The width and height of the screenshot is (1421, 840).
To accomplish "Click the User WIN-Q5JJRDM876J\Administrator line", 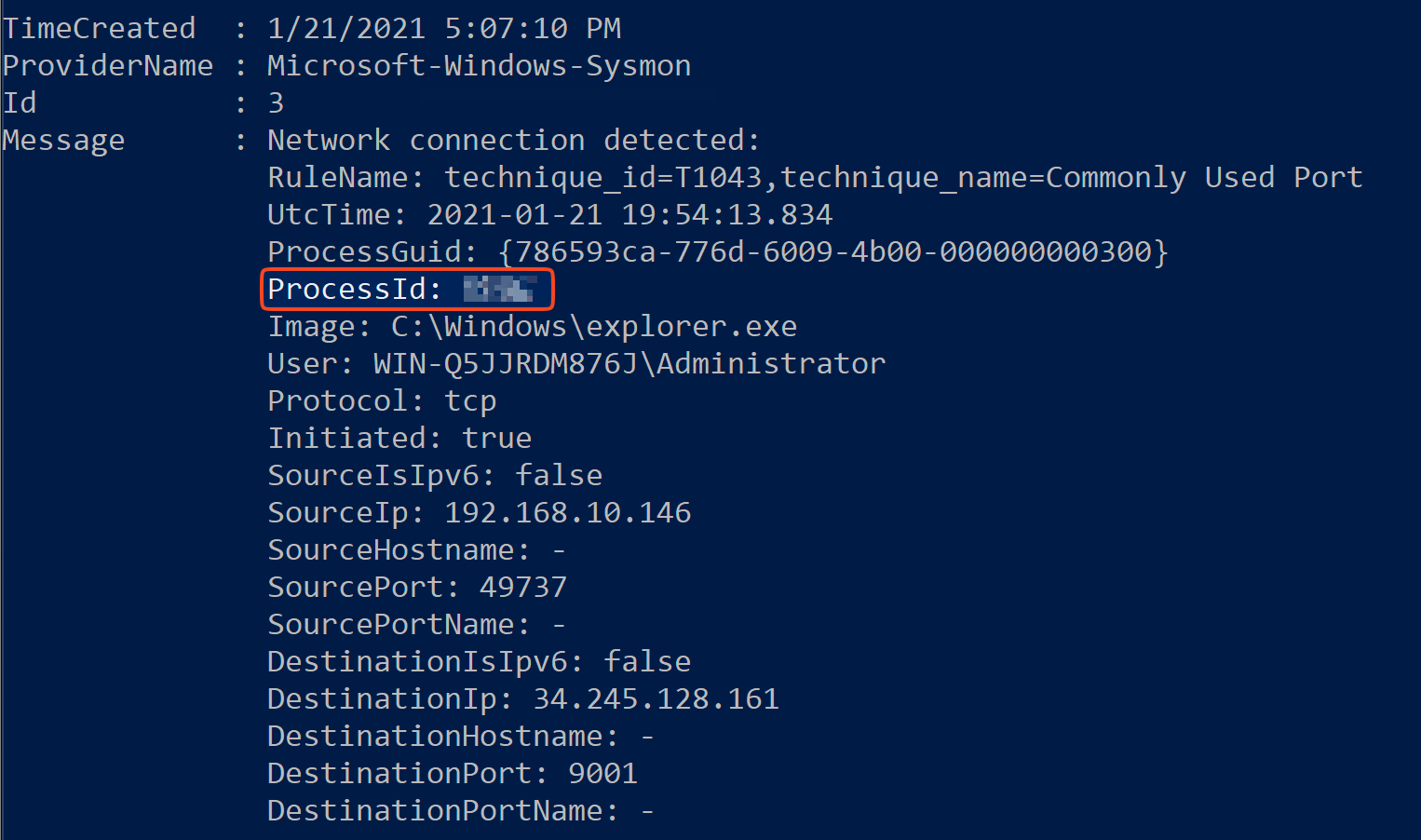I will 576,364.
